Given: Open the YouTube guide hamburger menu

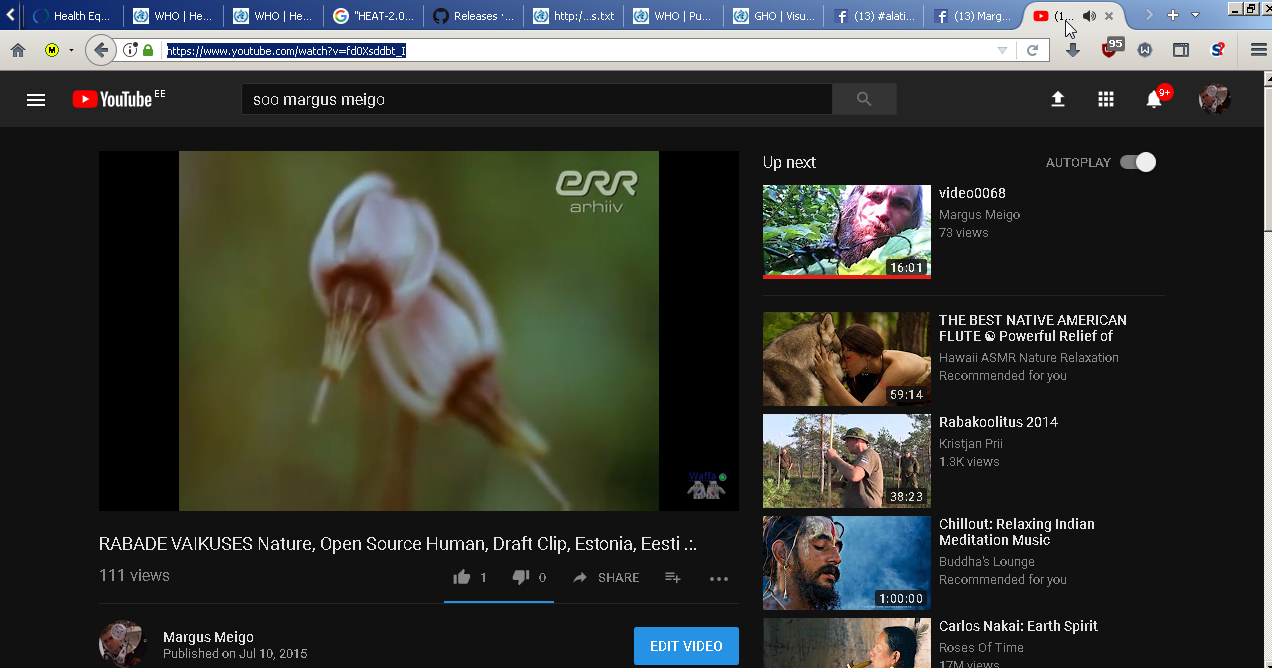Looking at the screenshot, I should point(36,99).
